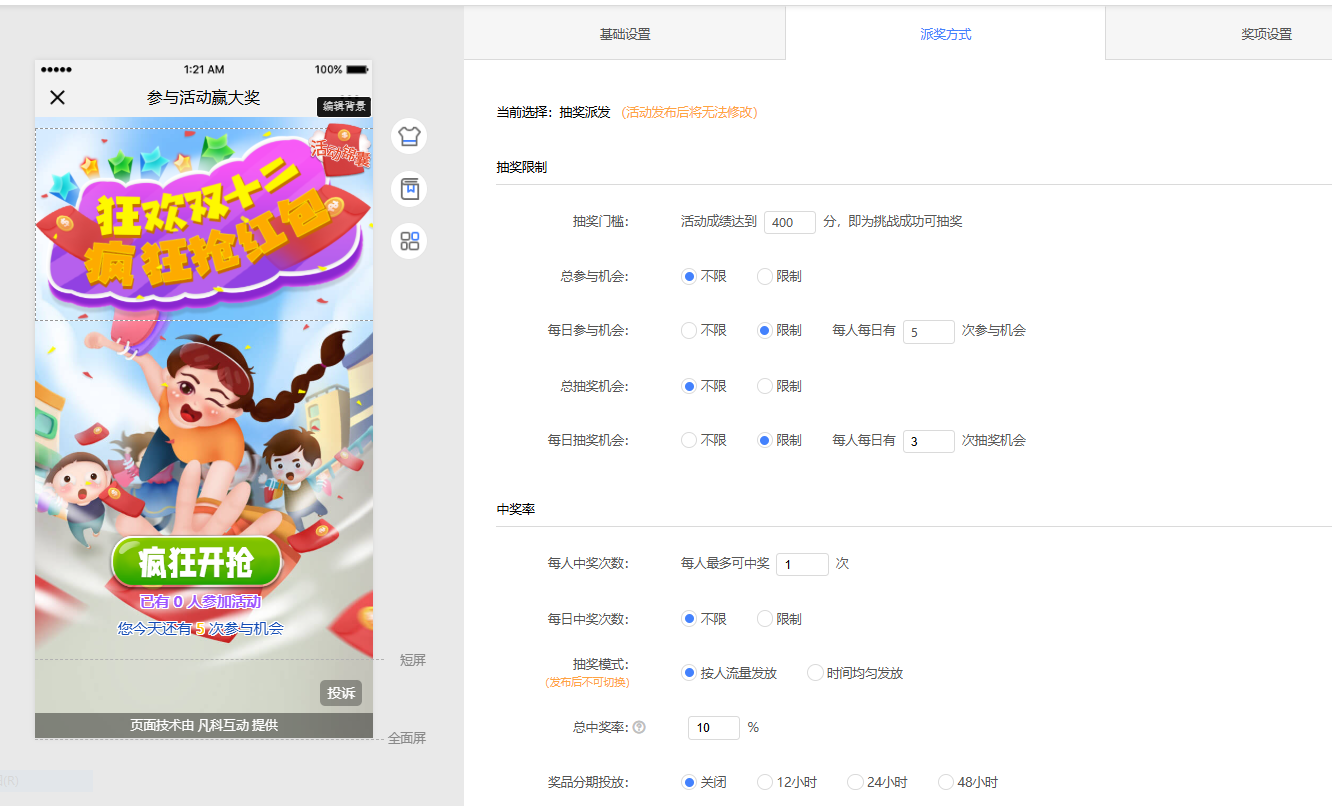Click the 抽奖门槛 score input field
Screen dimensions: 1332x806
[x=789, y=222]
